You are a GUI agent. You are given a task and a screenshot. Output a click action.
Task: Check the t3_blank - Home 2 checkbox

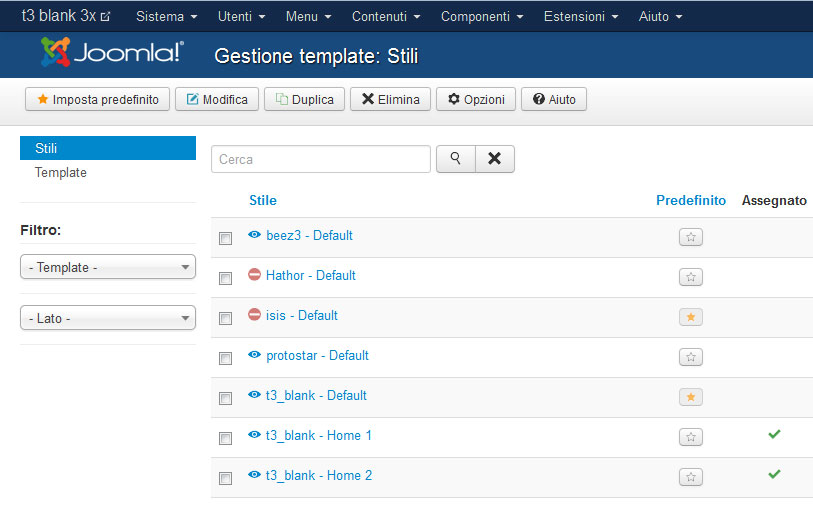(x=226, y=478)
